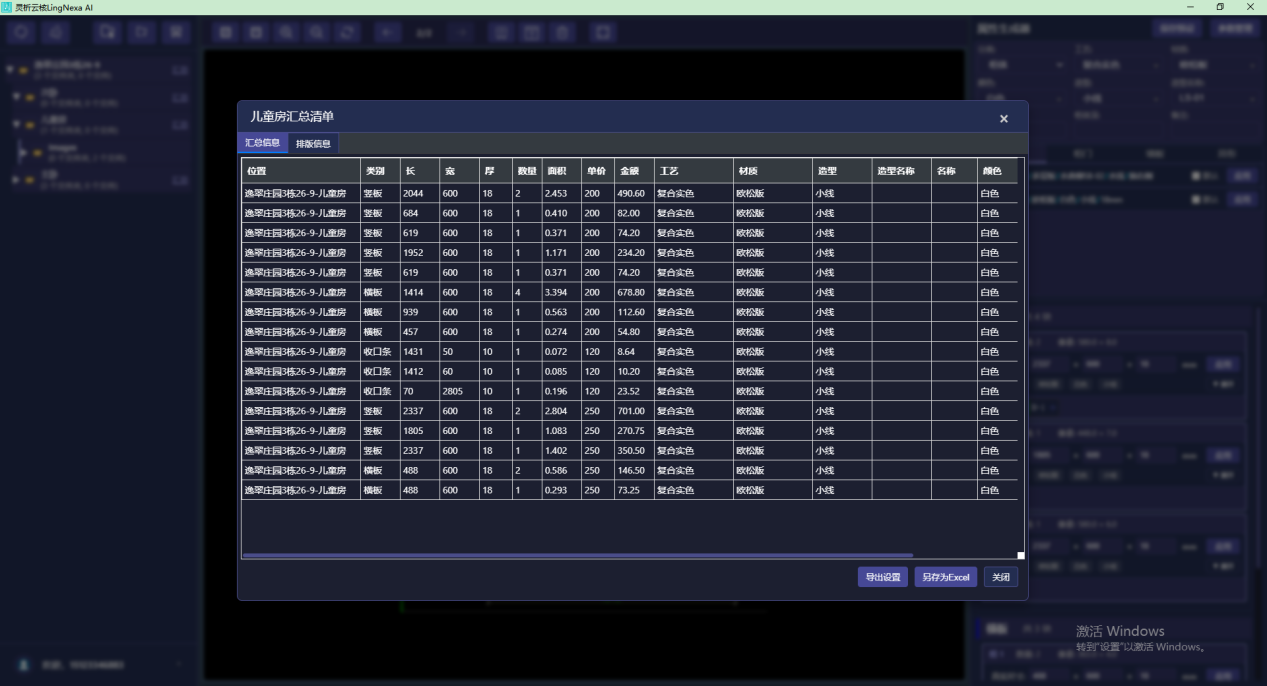Save the list with 另存为Excel
1267x686 pixels.
coord(946,577)
